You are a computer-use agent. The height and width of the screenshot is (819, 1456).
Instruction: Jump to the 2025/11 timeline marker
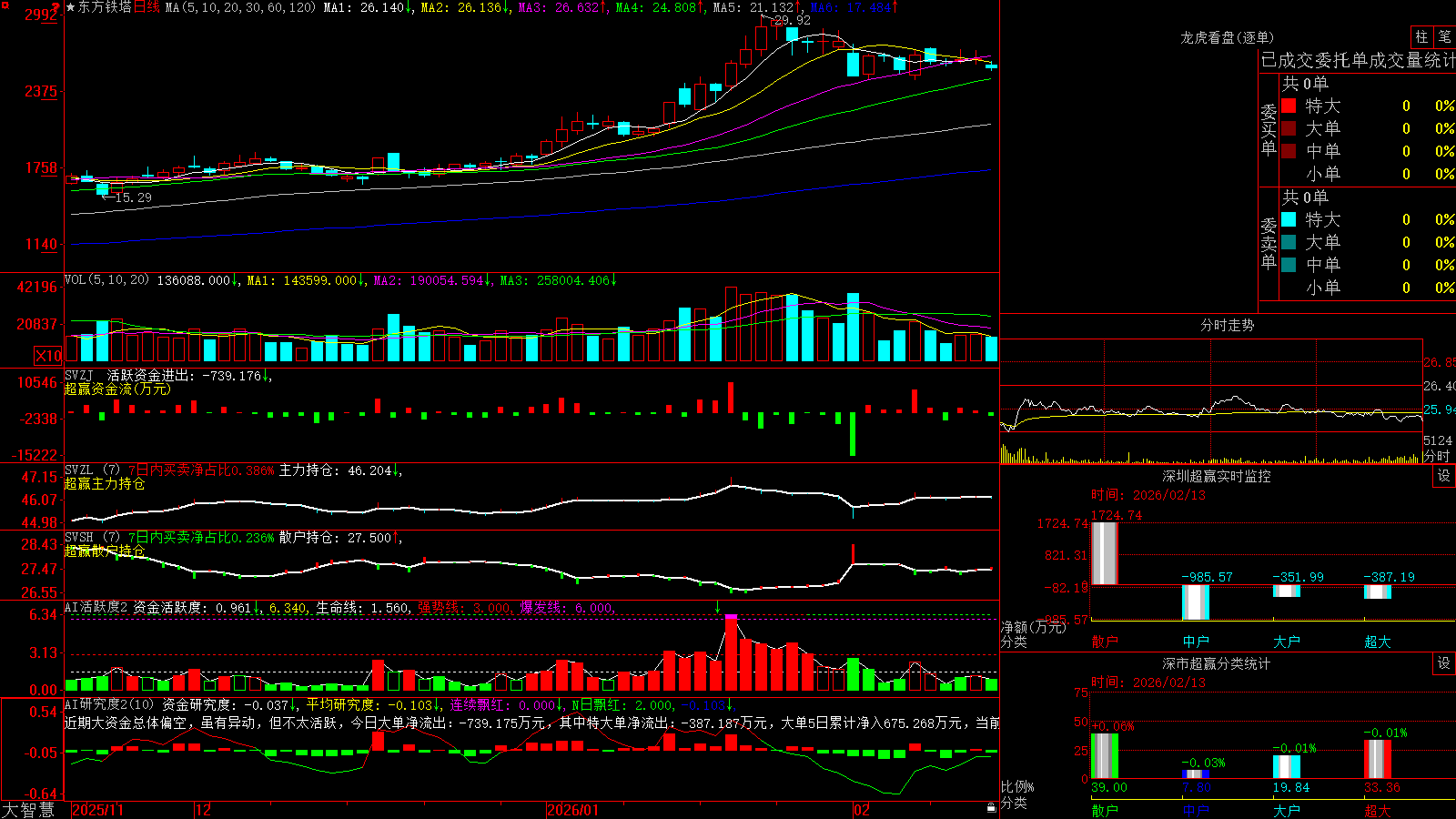tap(97, 810)
